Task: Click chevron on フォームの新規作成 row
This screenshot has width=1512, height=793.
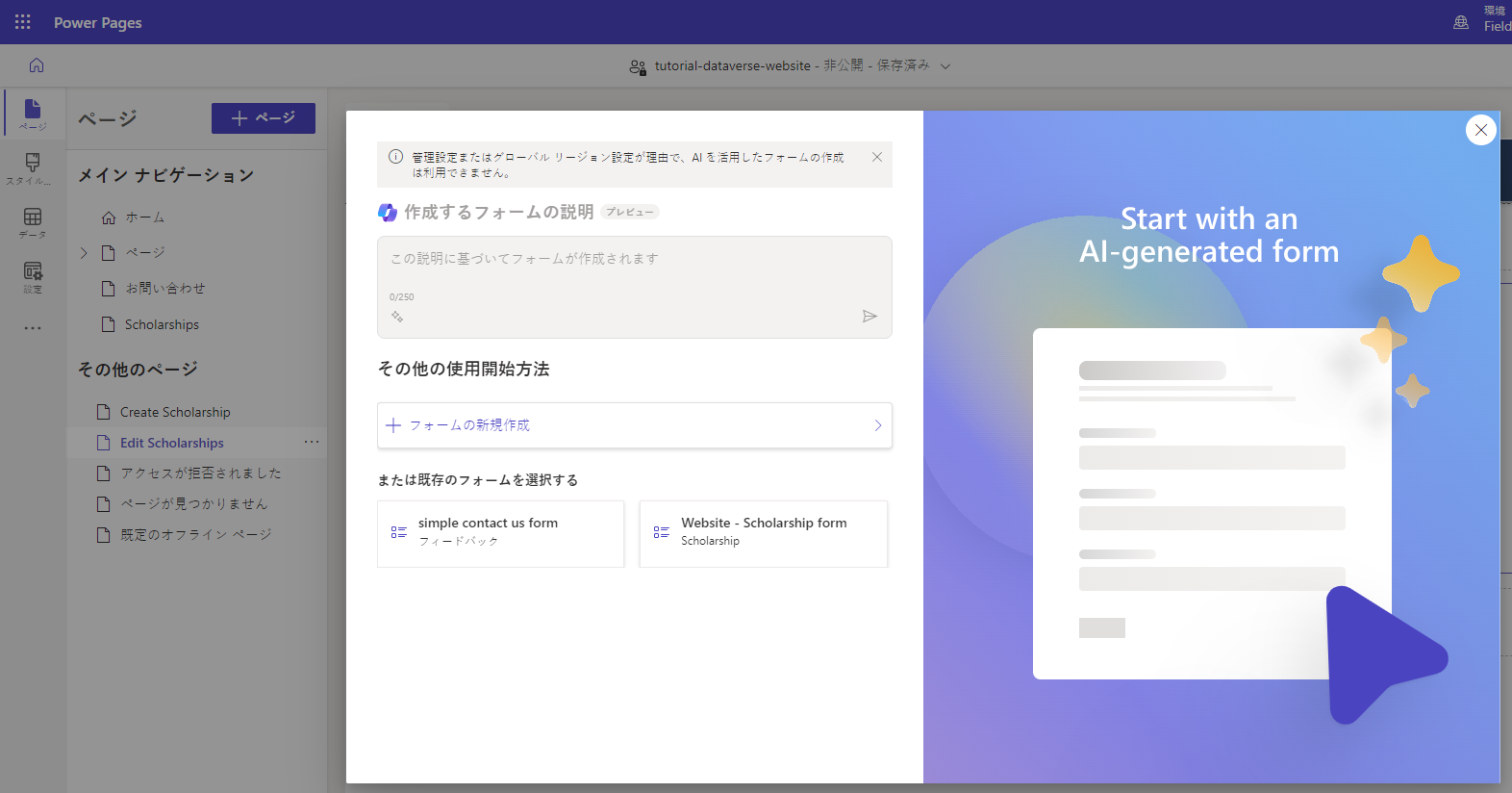Action: pyautogui.click(x=877, y=425)
